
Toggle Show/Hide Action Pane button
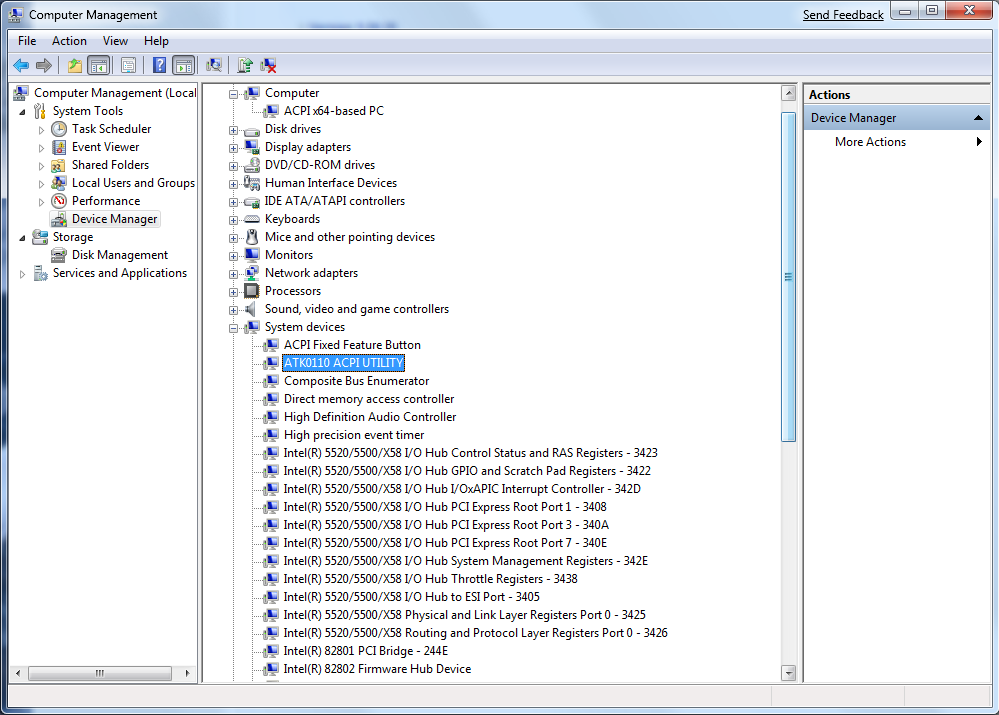click(x=183, y=65)
